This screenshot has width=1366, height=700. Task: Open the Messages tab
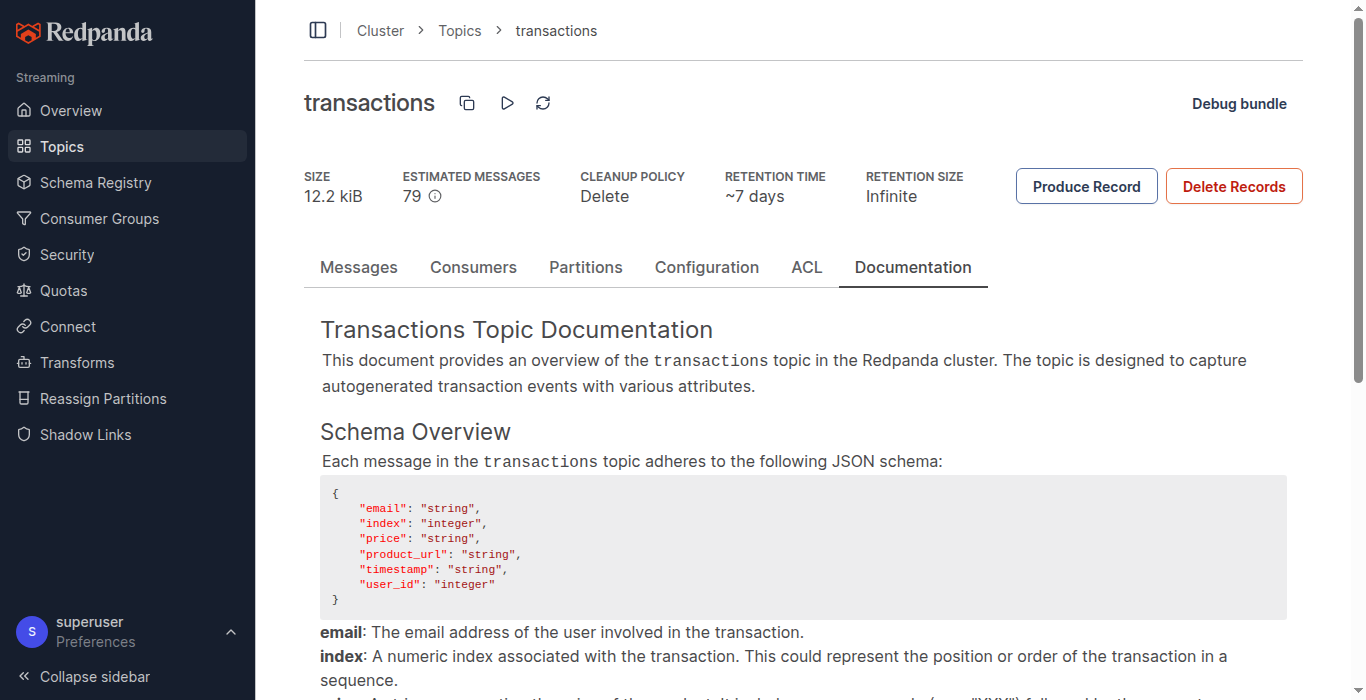coord(359,267)
